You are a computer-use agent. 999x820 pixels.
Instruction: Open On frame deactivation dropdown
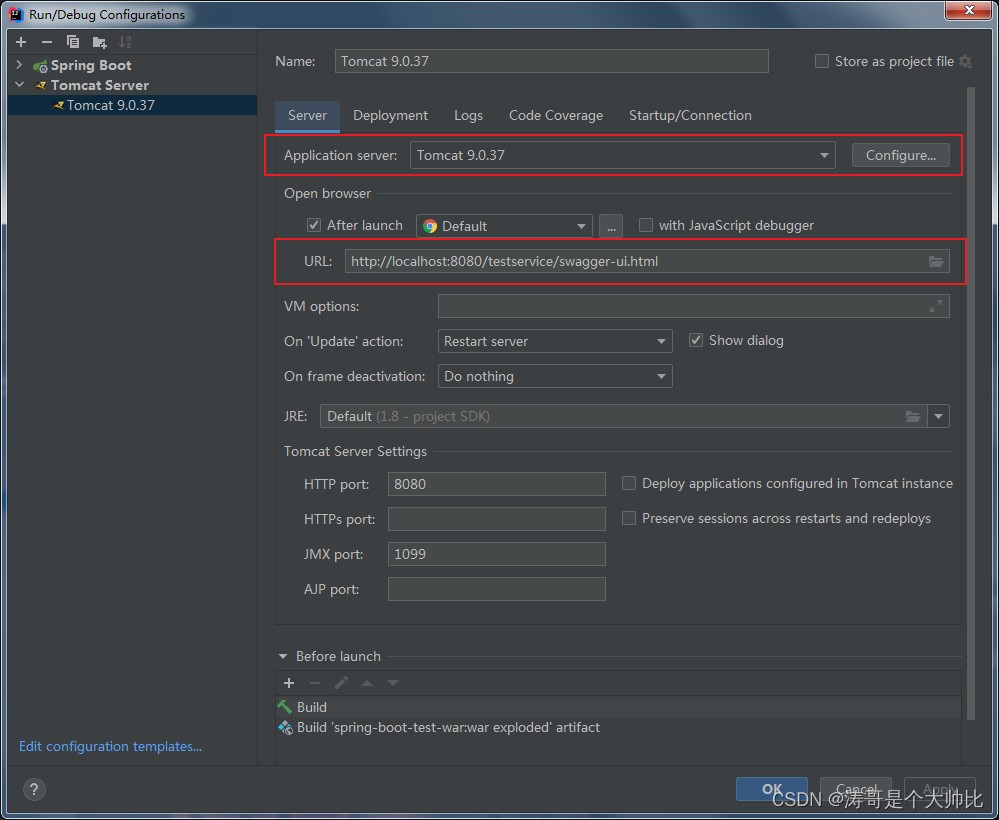[x=555, y=377]
